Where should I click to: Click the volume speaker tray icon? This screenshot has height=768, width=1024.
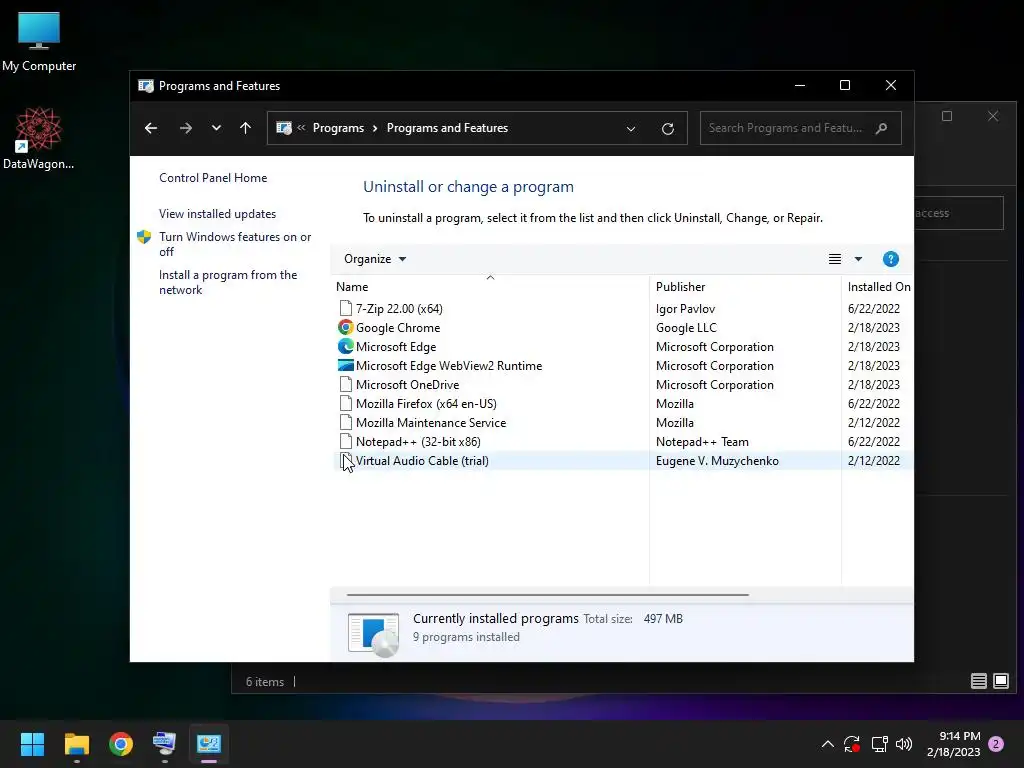pos(904,744)
